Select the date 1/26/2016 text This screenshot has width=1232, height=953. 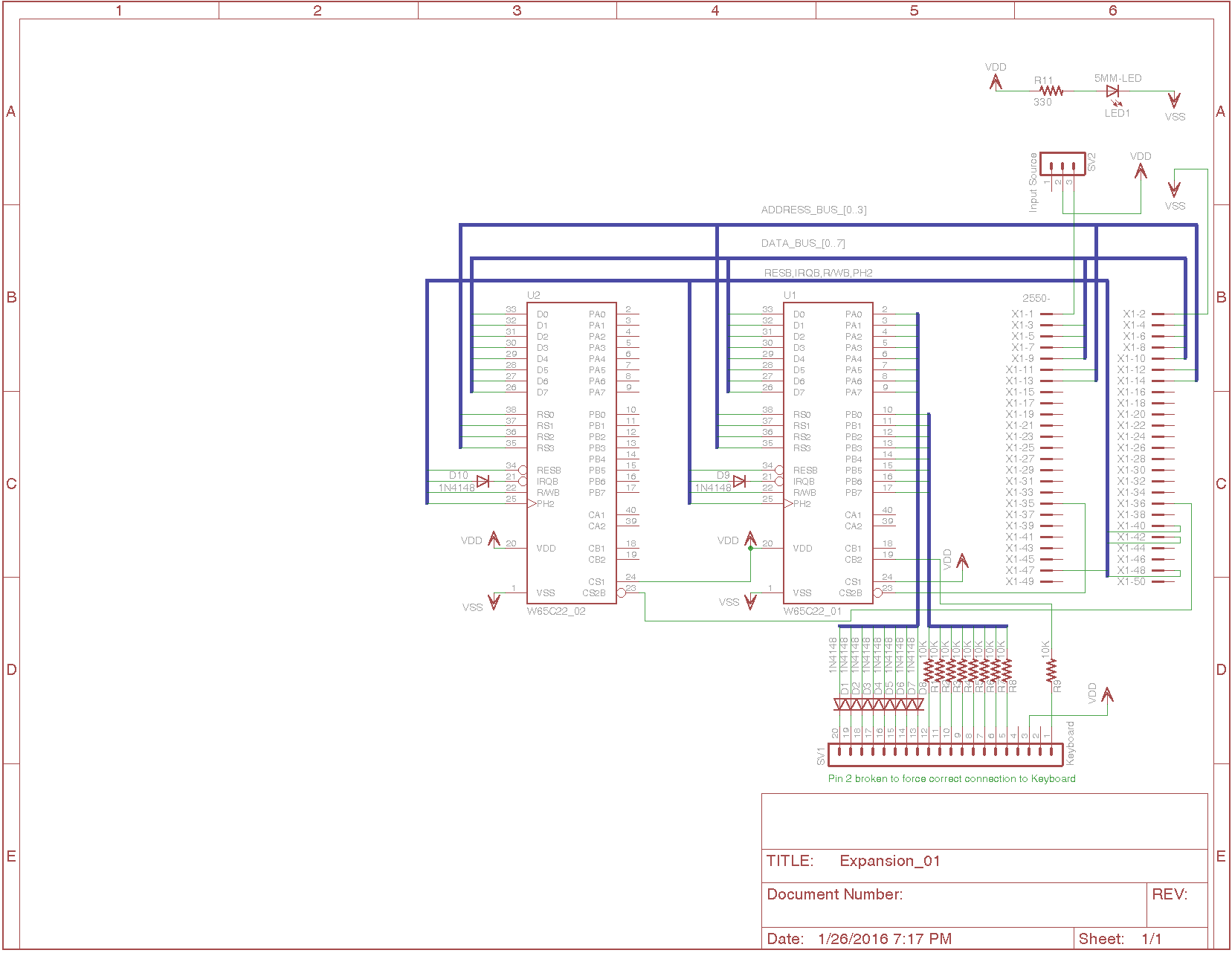coord(884,939)
